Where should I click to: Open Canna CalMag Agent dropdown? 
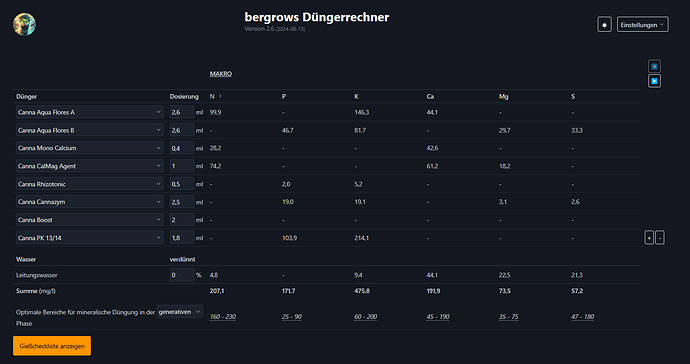point(89,166)
